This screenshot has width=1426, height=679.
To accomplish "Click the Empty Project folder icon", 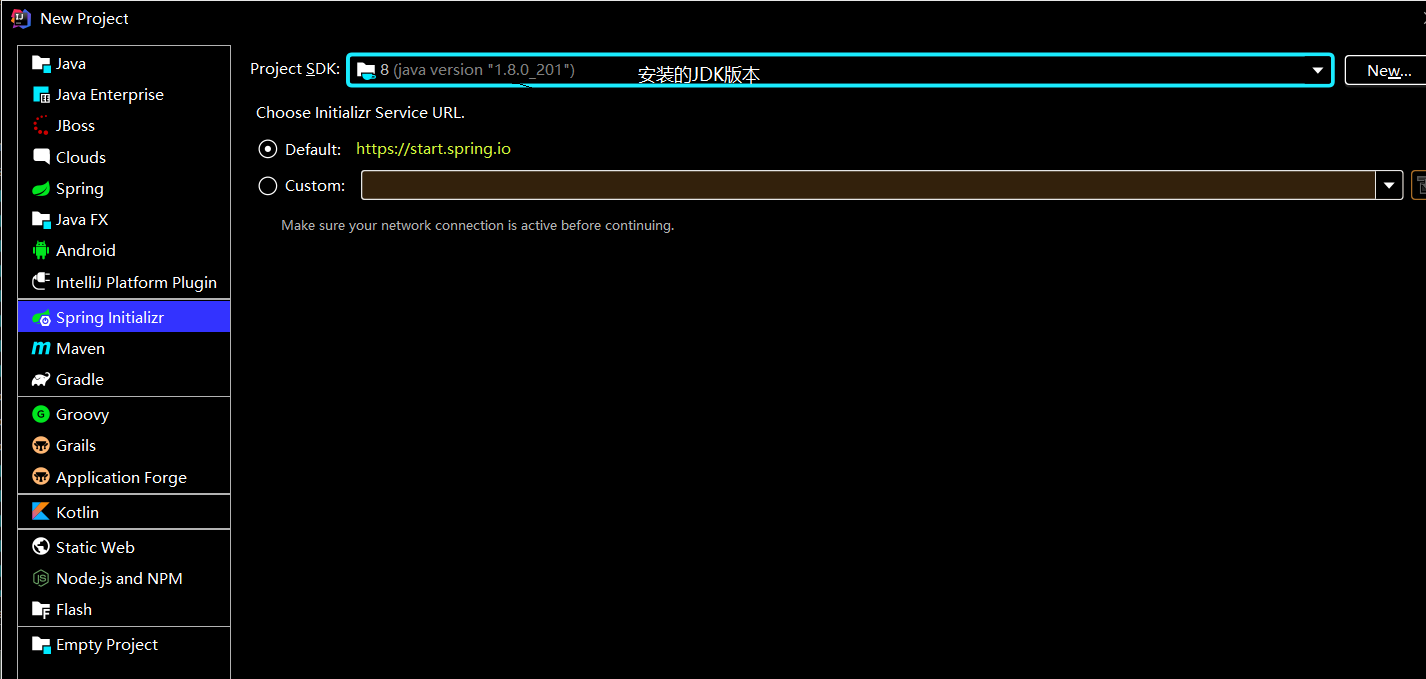I will [x=41, y=645].
